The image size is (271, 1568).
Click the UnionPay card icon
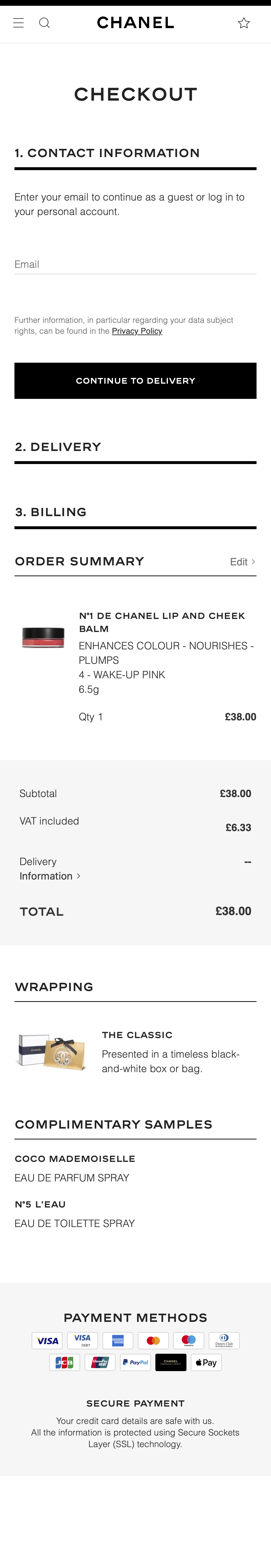tap(100, 1362)
